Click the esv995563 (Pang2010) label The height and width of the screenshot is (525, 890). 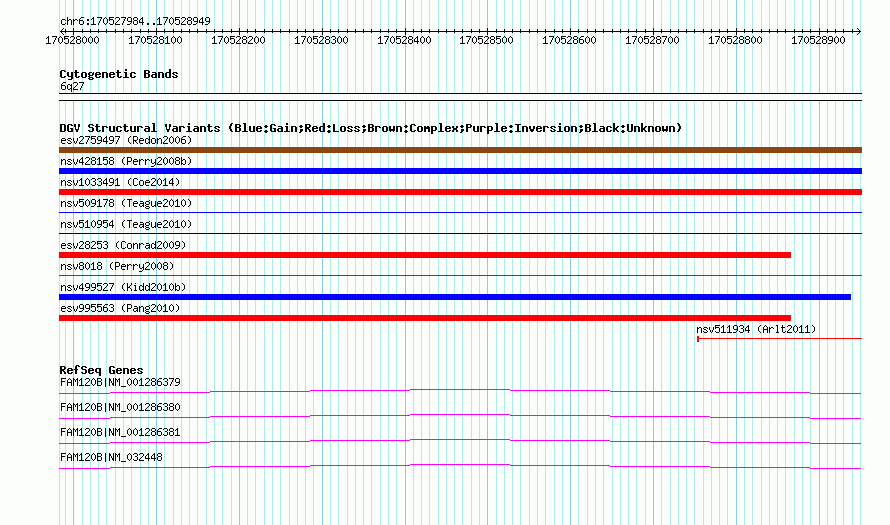click(120, 308)
